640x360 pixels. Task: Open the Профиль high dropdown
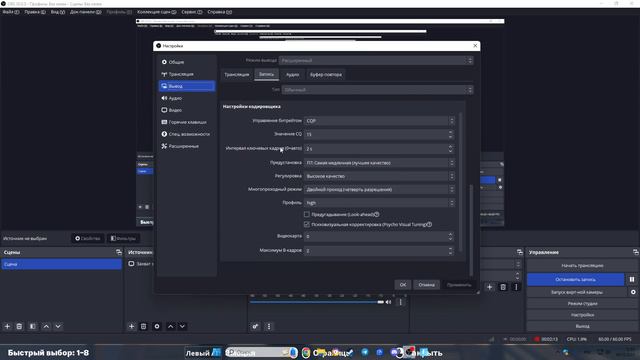coord(379,203)
